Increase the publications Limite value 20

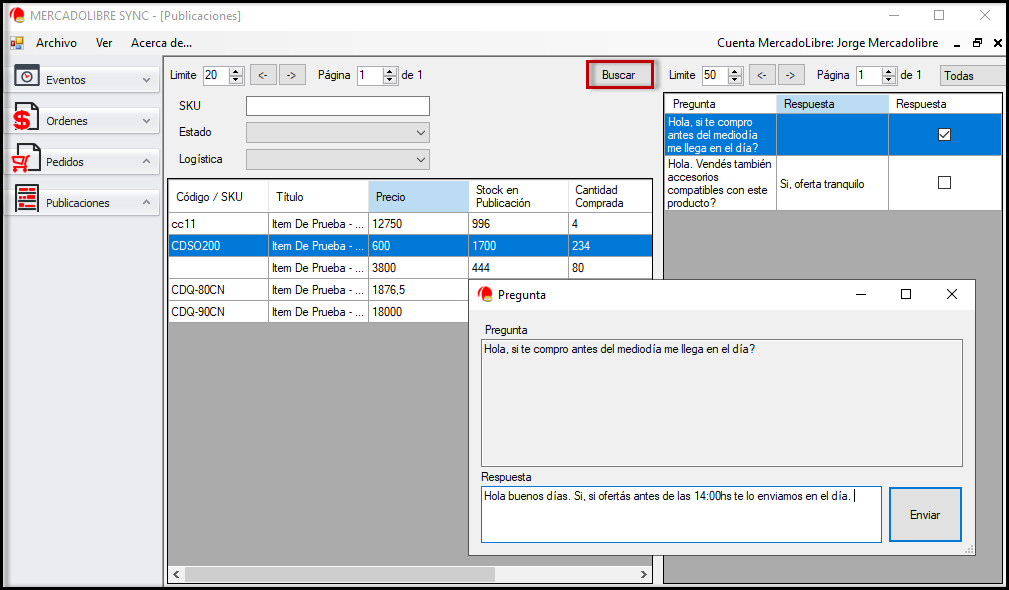[x=236, y=71]
